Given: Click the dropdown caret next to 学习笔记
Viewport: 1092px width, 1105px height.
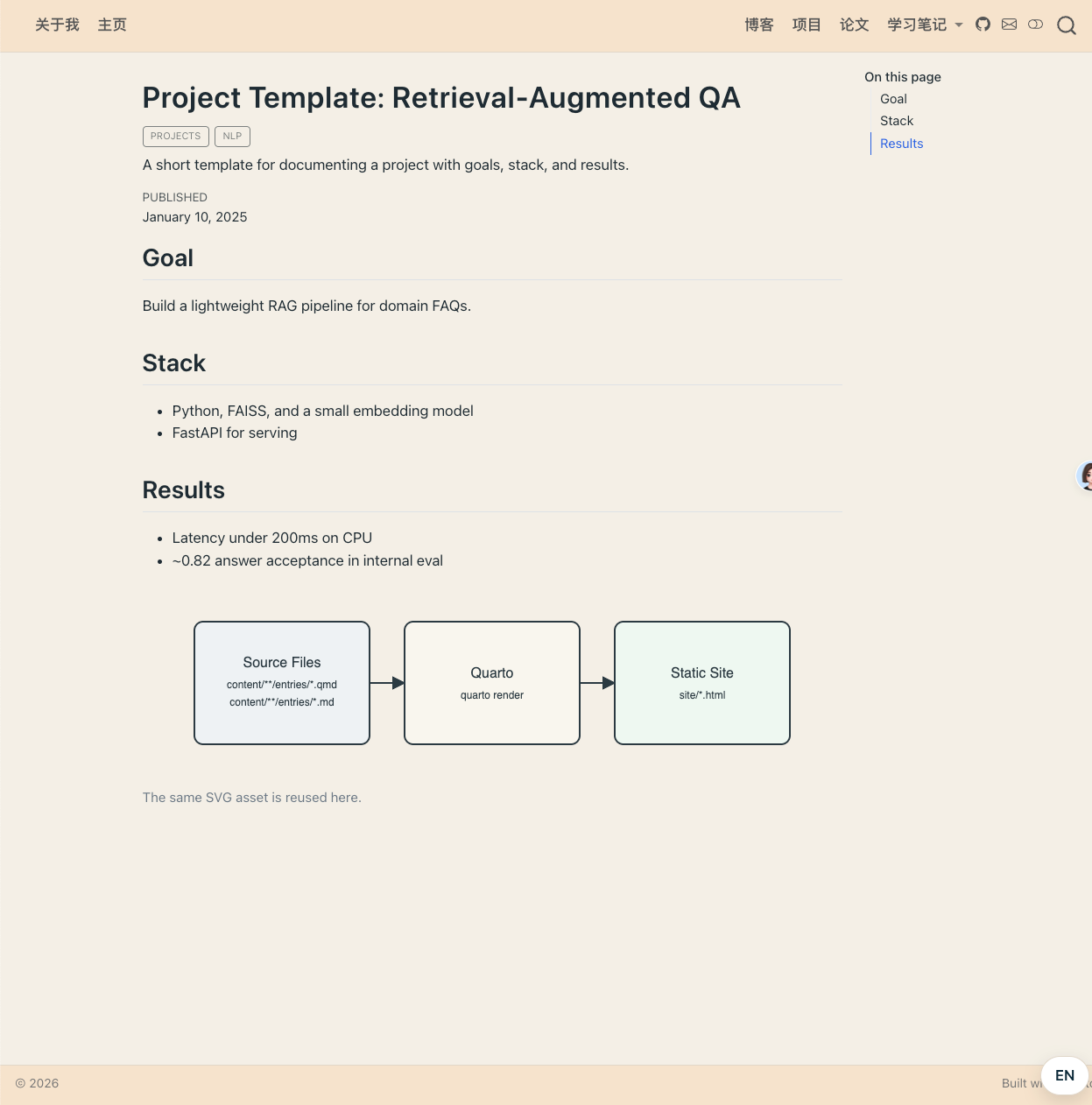Looking at the screenshot, I should tap(959, 25).
